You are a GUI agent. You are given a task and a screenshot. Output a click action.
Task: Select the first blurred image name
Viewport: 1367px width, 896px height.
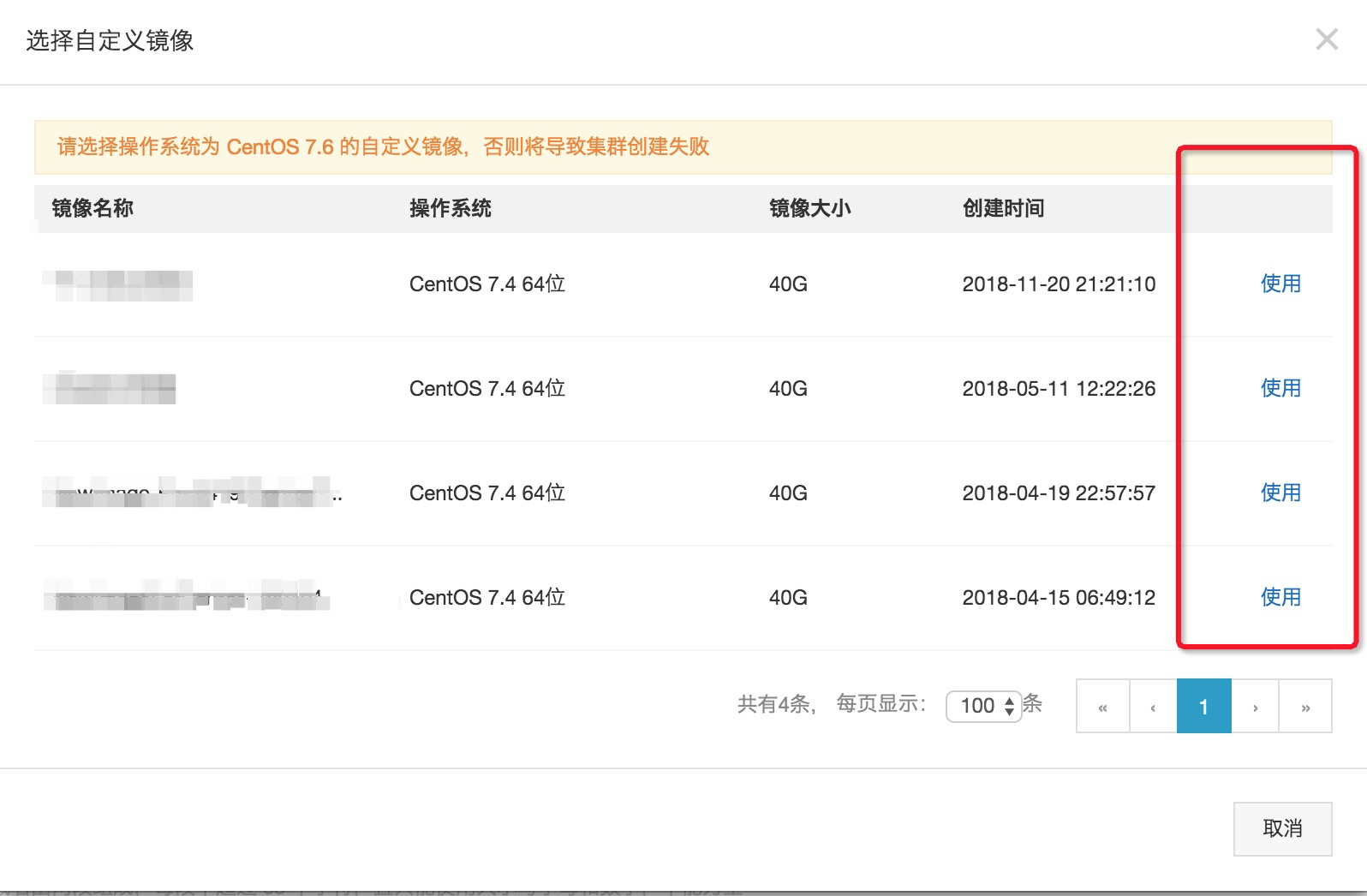click(117, 285)
